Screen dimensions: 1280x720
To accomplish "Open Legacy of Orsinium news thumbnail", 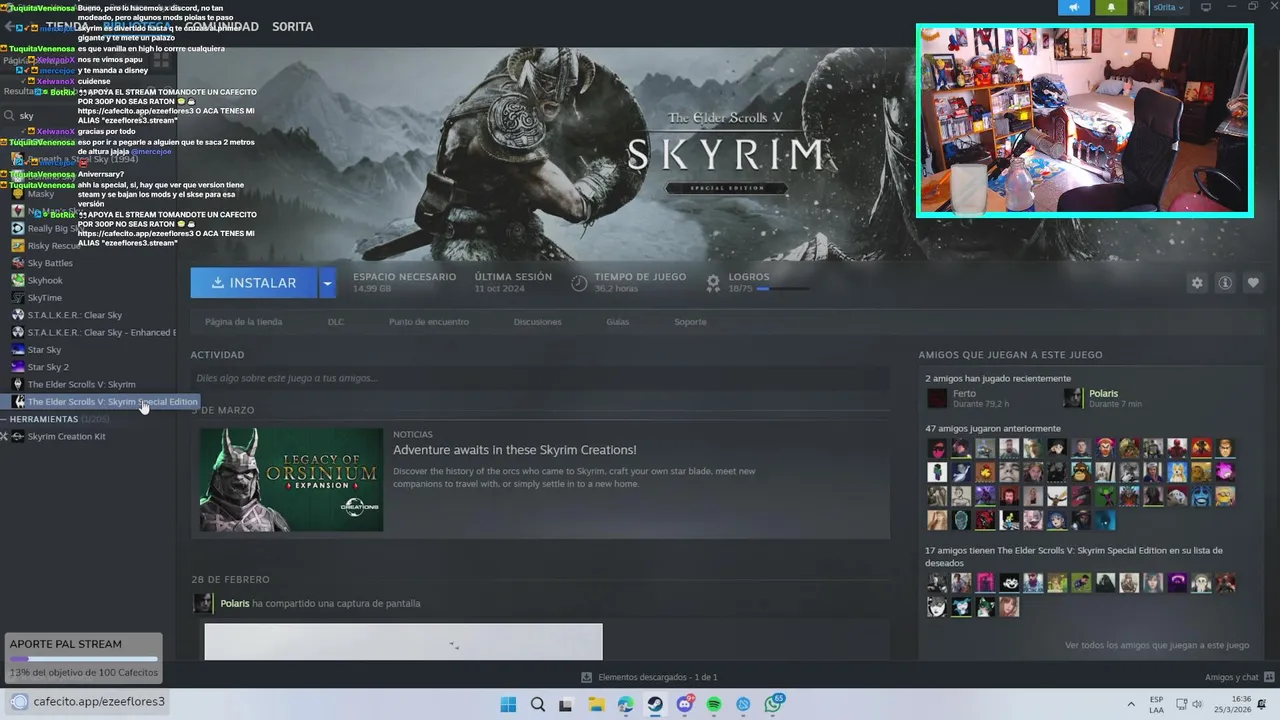I will pyautogui.click(x=291, y=480).
